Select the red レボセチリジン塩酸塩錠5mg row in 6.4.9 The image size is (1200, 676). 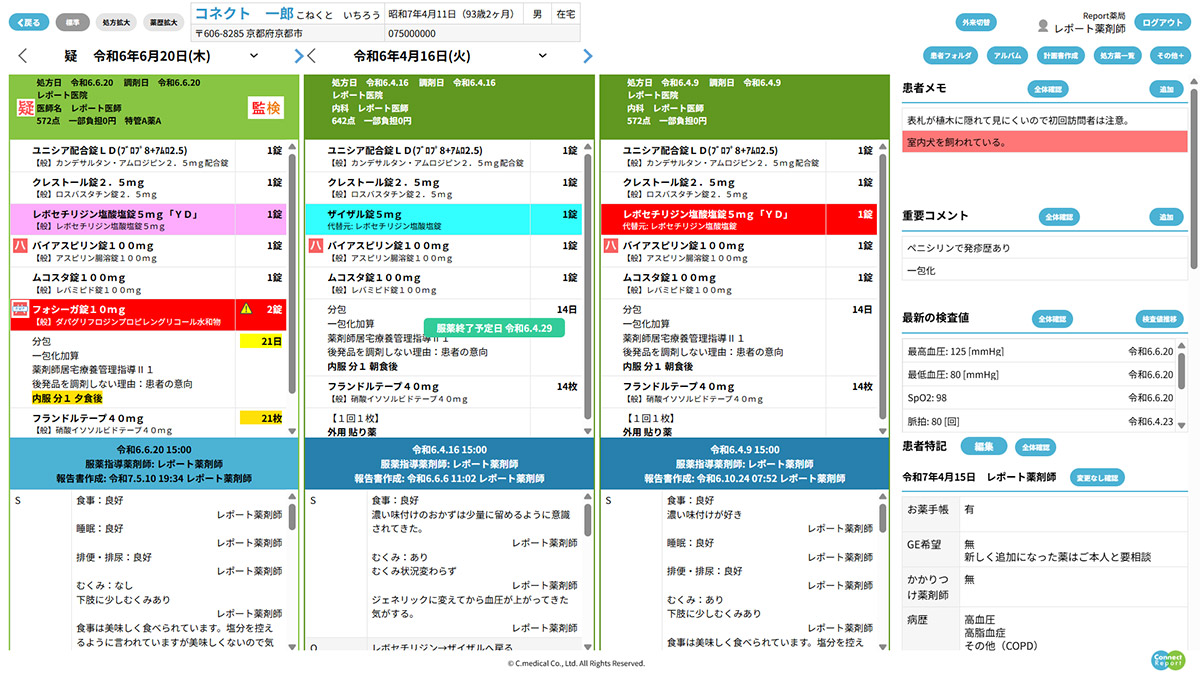pyautogui.click(x=738, y=220)
